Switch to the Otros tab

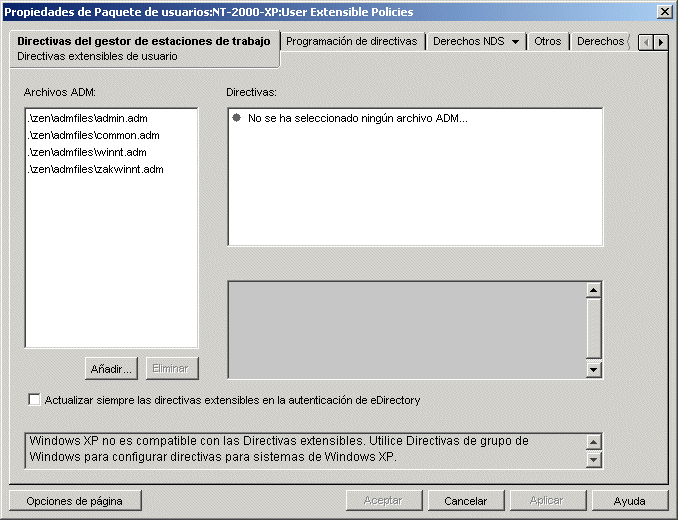coord(547,41)
